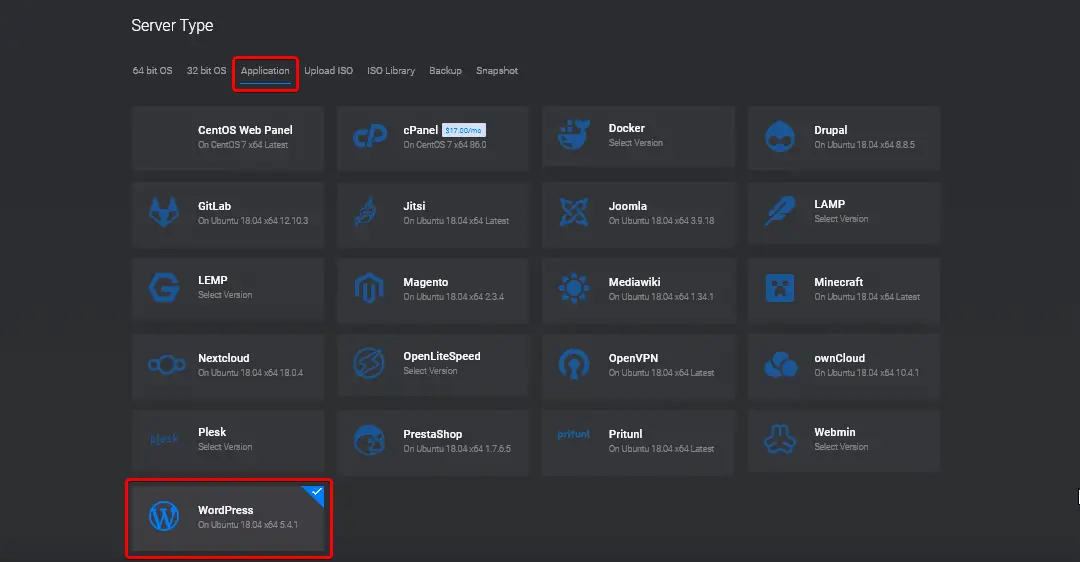Click the Drupal title text

(x=831, y=130)
